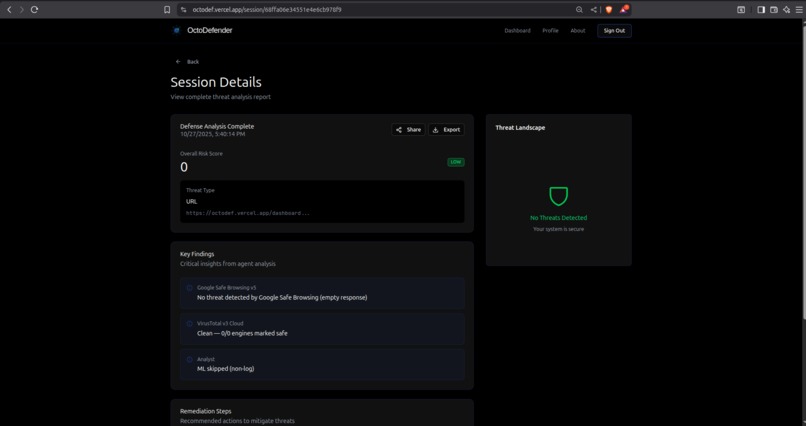Share the analysis report
This screenshot has width=806, height=426.
[x=408, y=130]
